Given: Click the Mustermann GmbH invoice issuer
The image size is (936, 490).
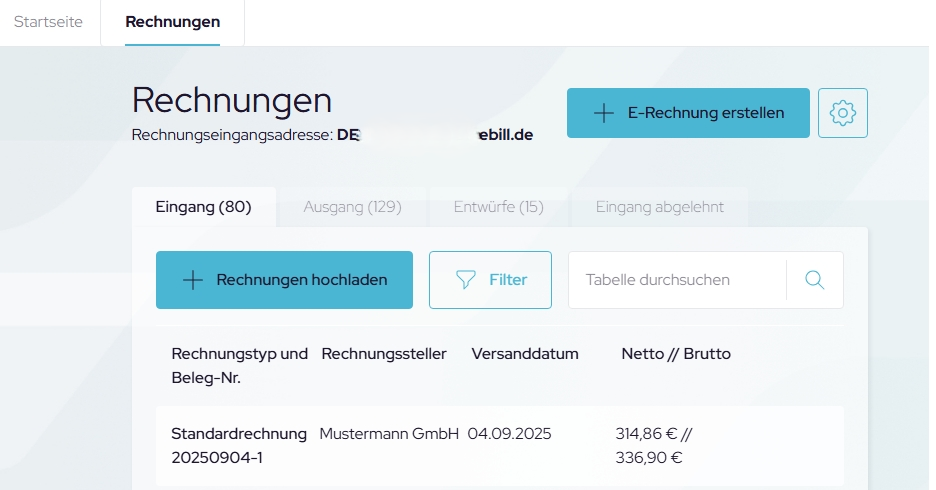Looking at the screenshot, I should (389, 434).
